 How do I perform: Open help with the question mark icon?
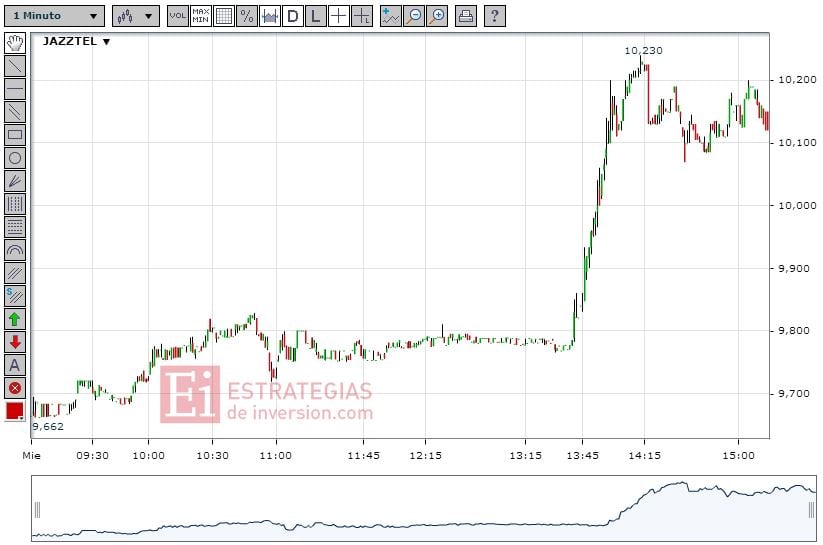click(494, 16)
